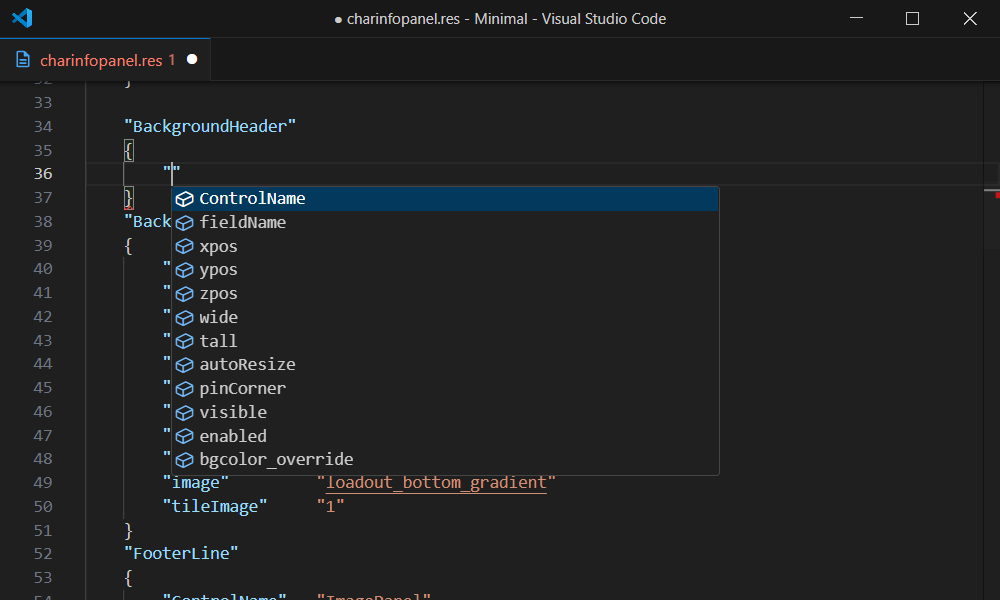Click line number 52 in the gutter
The image size is (1000, 600).
point(43,553)
